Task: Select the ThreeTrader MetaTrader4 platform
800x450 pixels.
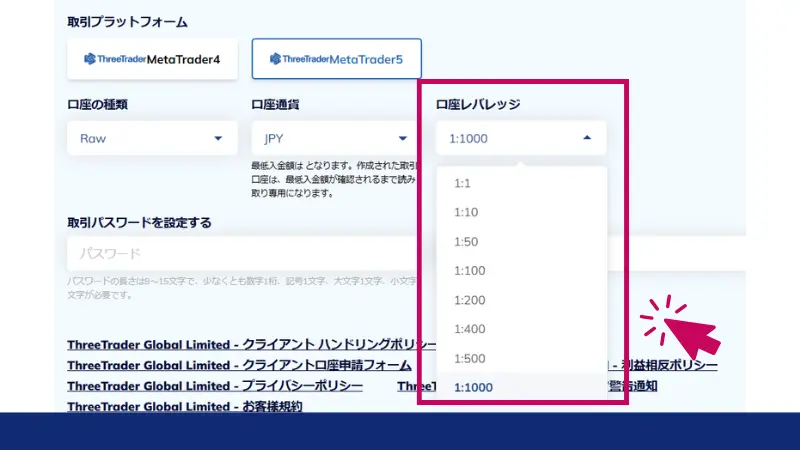Action: tap(152, 59)
